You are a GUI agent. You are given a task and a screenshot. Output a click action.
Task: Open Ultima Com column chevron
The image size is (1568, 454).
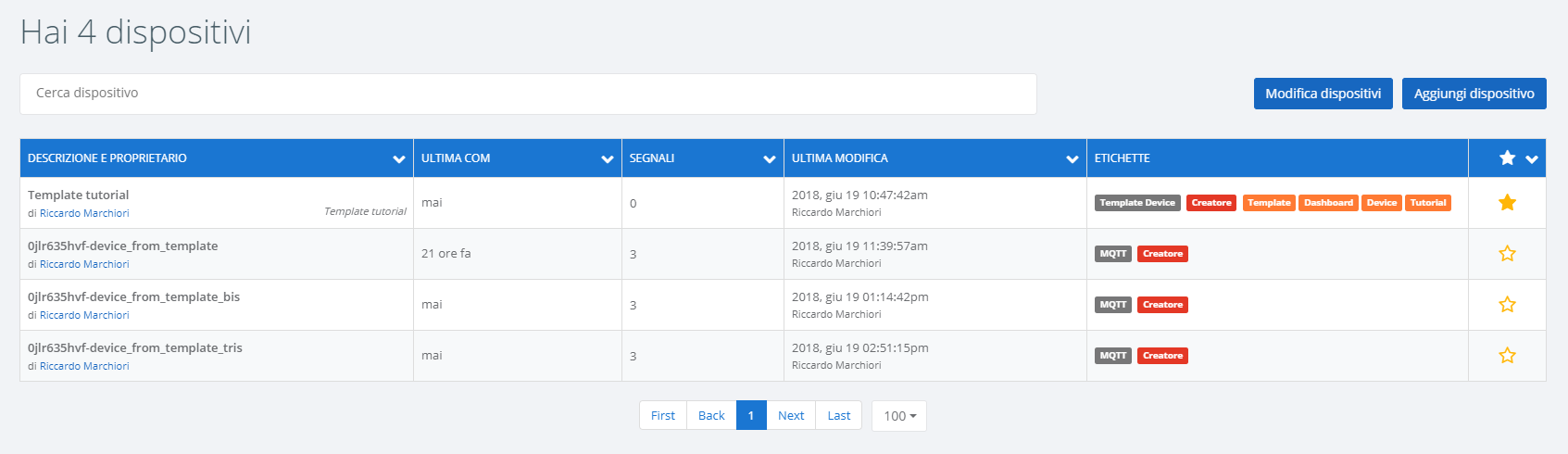tap(608, 159)
